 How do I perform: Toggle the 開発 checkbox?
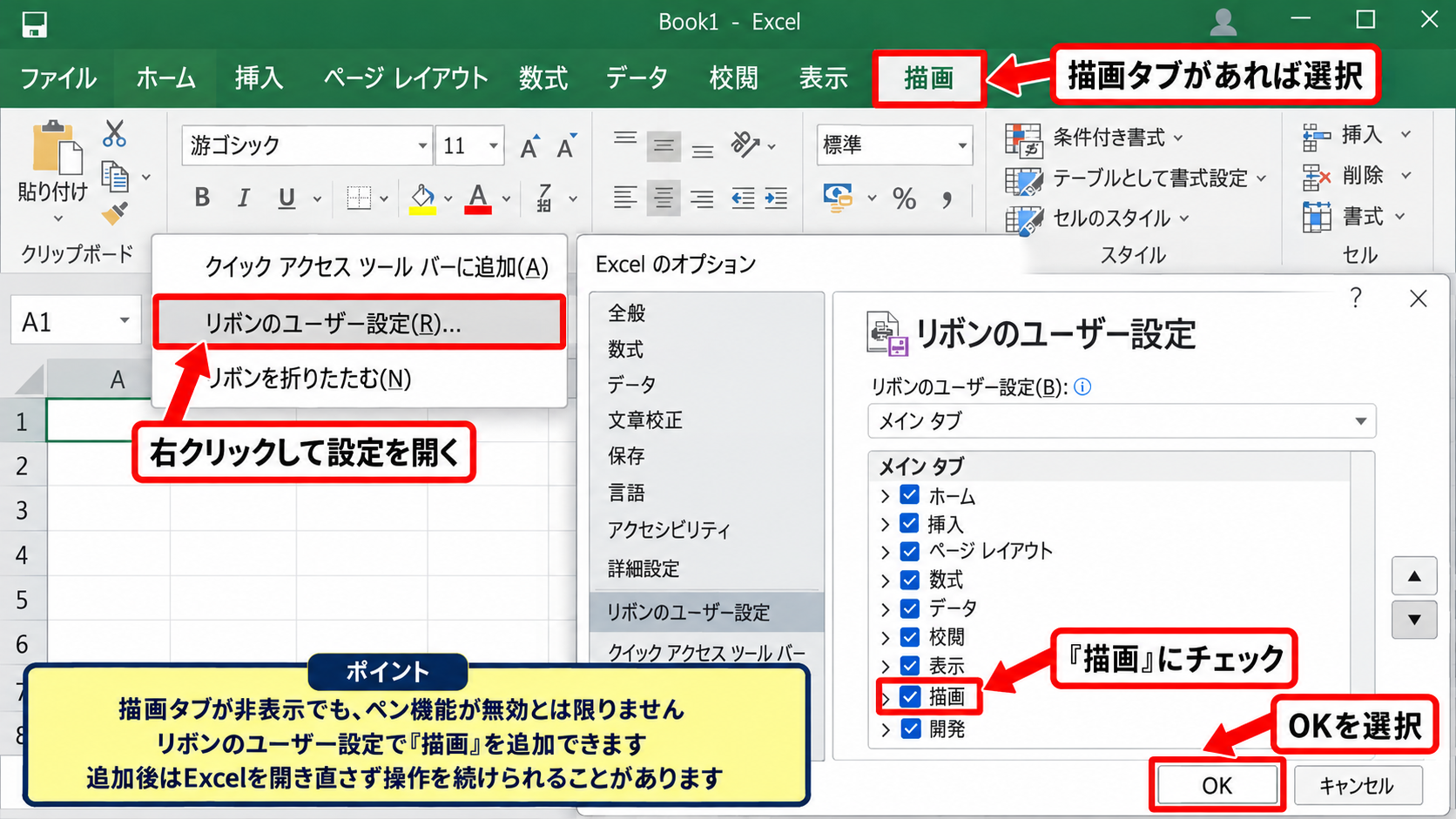tap(910, 728)
